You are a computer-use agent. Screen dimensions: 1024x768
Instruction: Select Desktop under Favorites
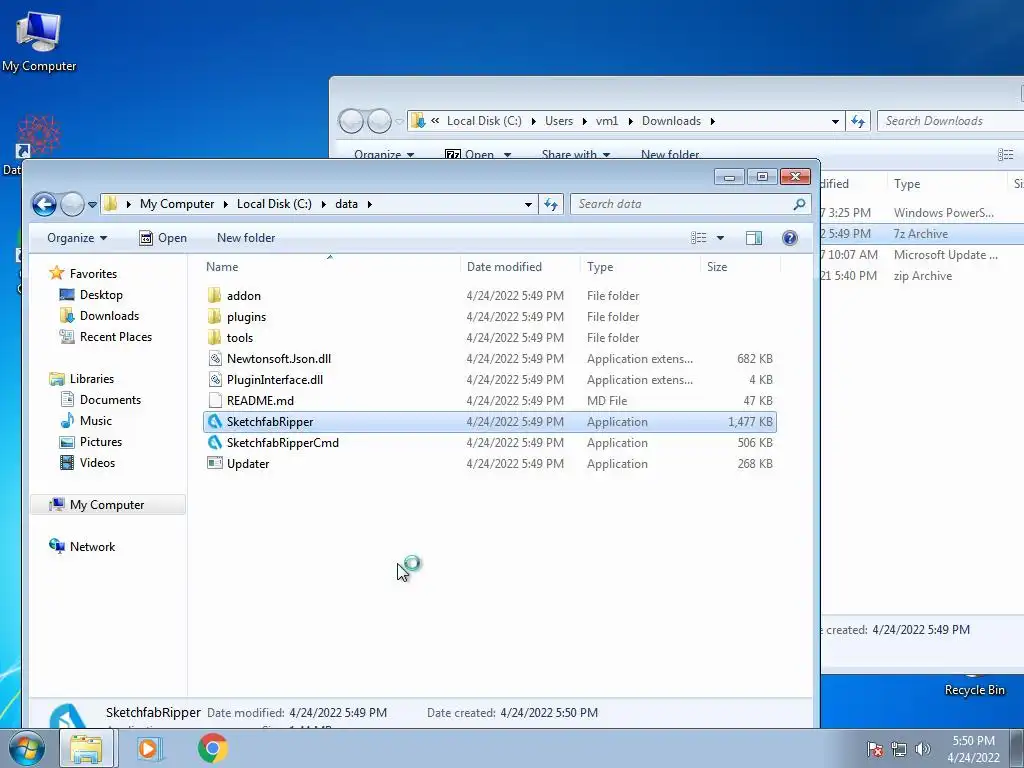[101, 295]
